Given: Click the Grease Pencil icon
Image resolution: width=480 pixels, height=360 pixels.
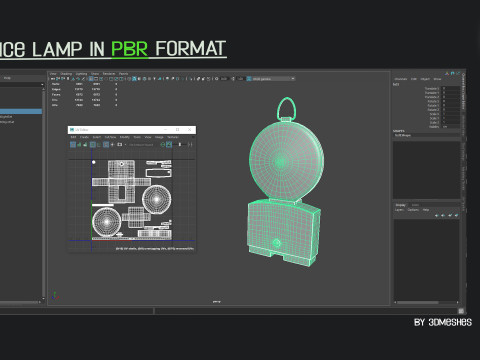Looking at the screenshot, I should pos(83,79).
